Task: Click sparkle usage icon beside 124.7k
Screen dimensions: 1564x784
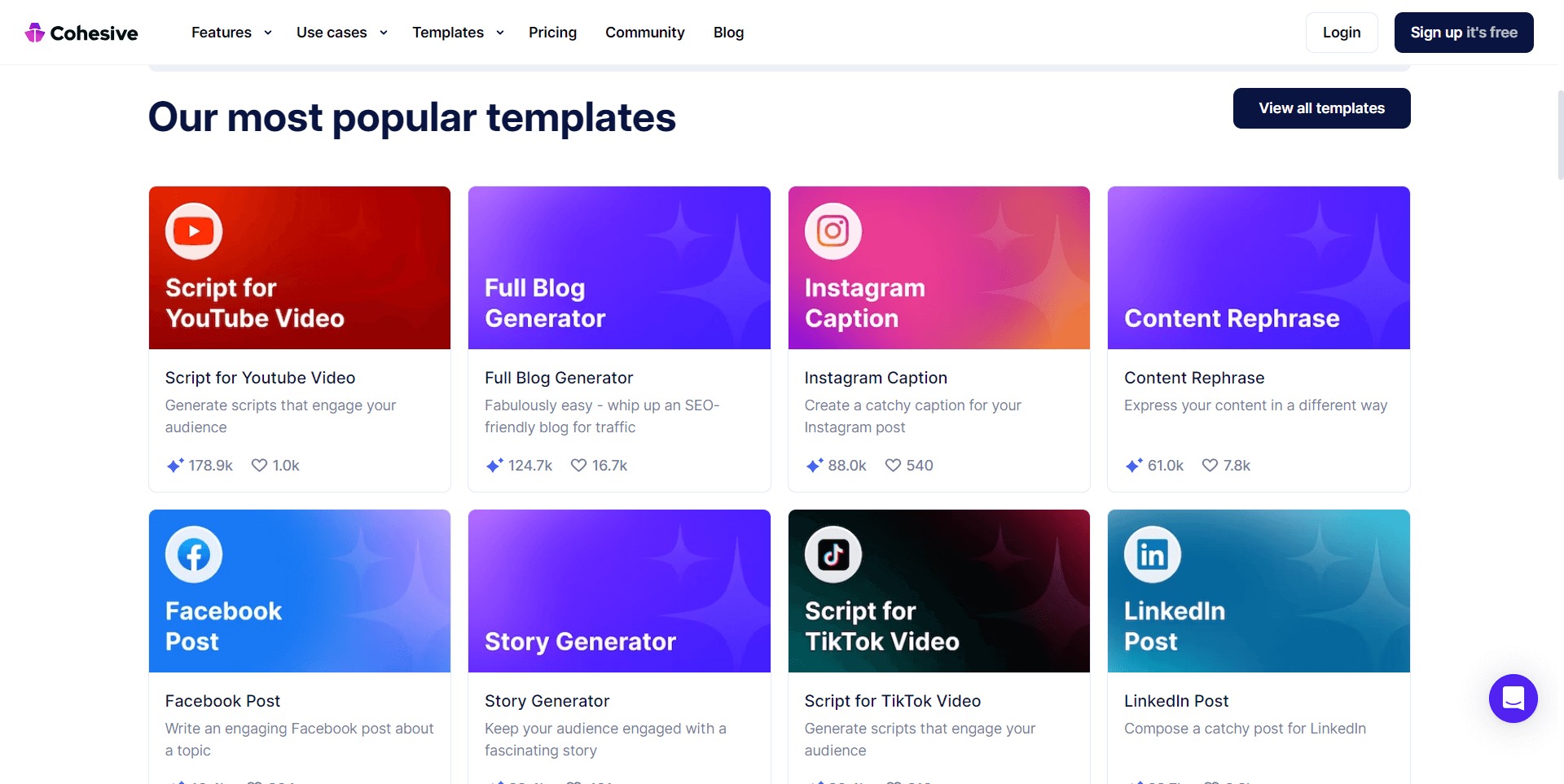Action: pos(494,466)
